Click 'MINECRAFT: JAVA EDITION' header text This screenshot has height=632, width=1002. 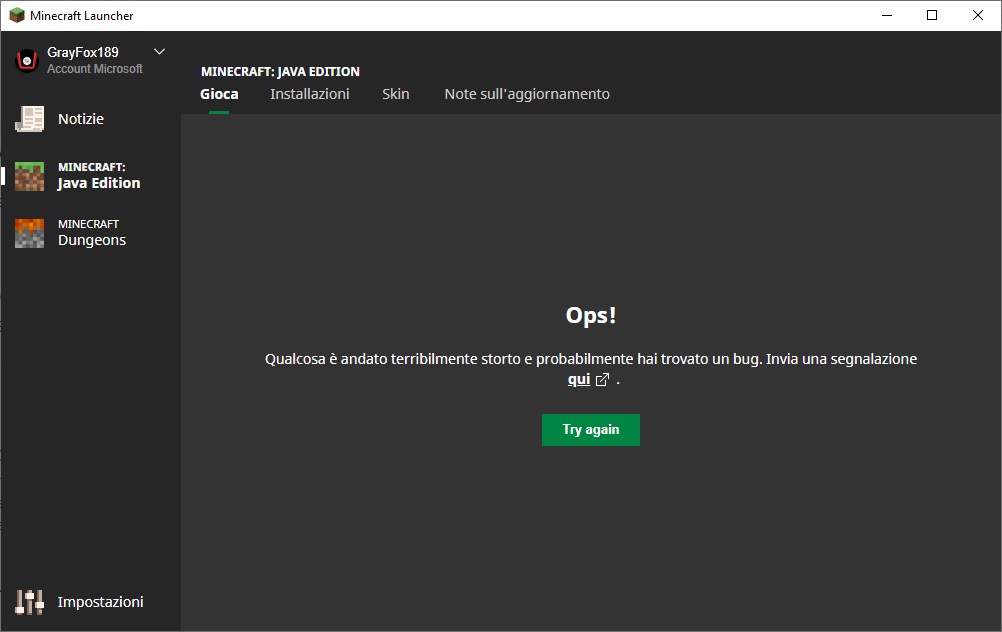click(280, 72)
